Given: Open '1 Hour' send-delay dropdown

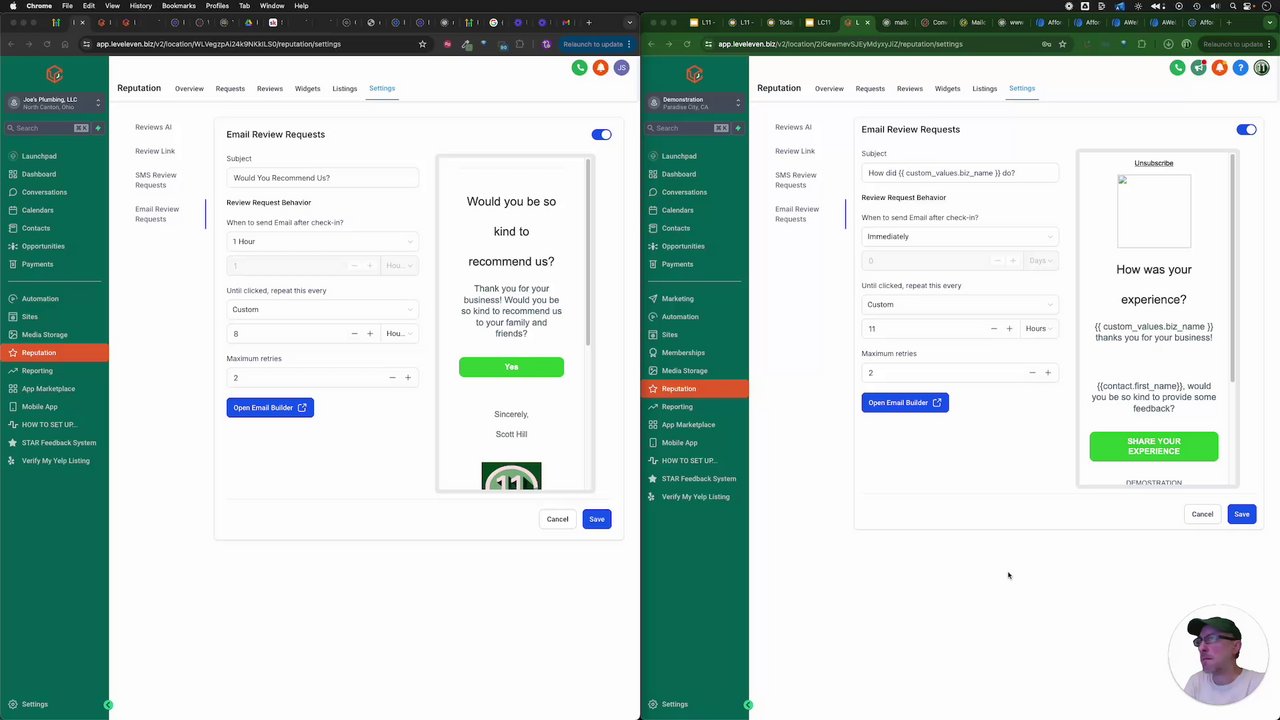Looking at the screenshot, I should [x=322, y=241].
